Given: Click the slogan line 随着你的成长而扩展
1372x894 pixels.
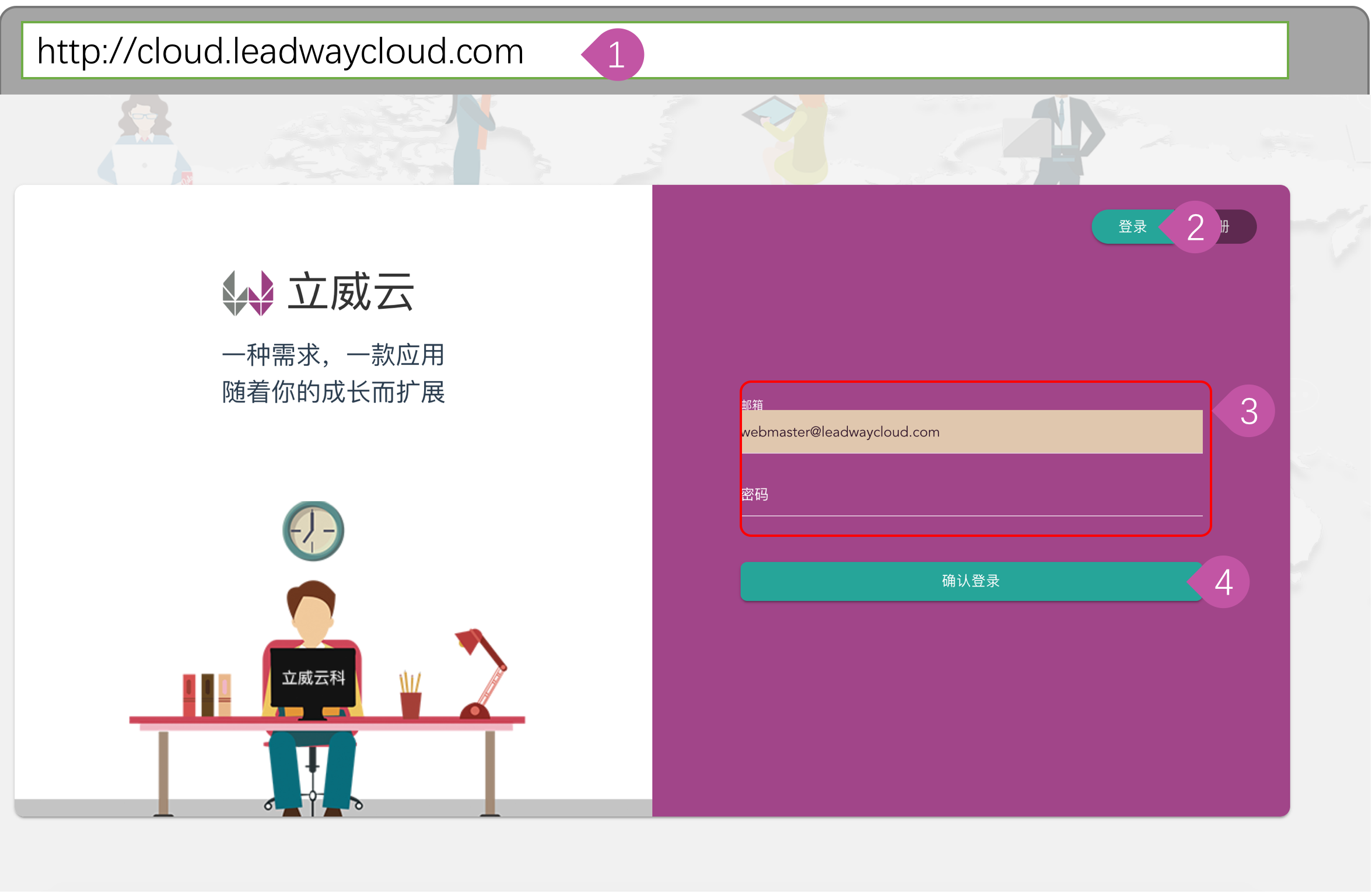Looking at the screenshot, I should [334, 392].
